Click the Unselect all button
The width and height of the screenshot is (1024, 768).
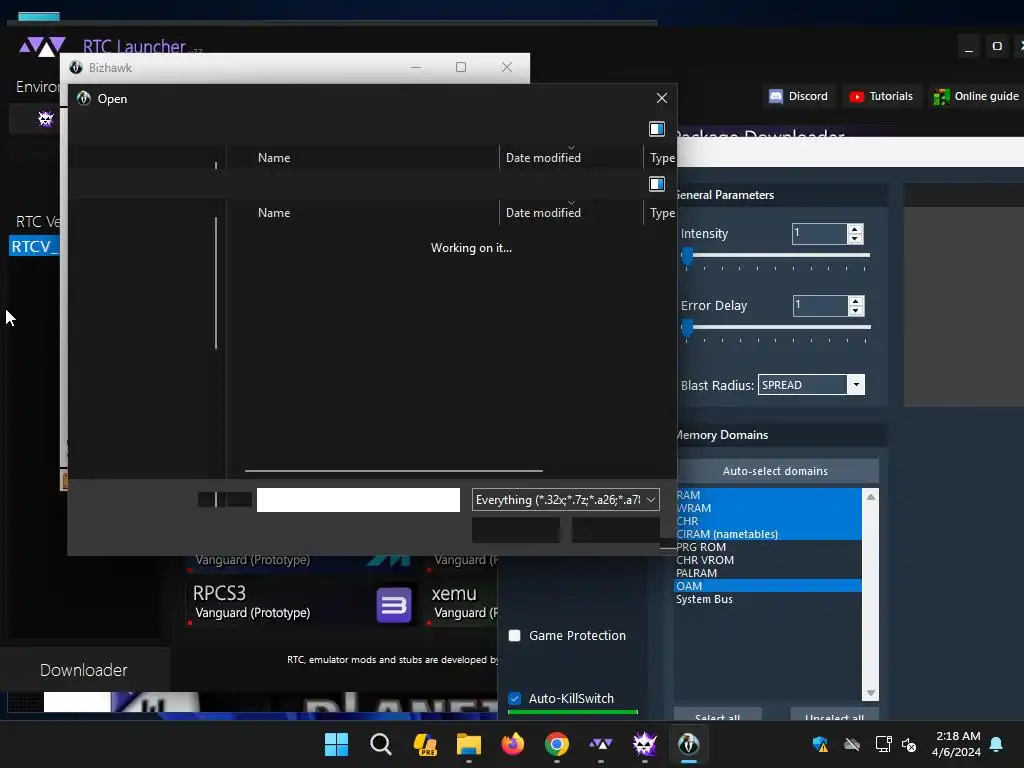pos(835,714)
